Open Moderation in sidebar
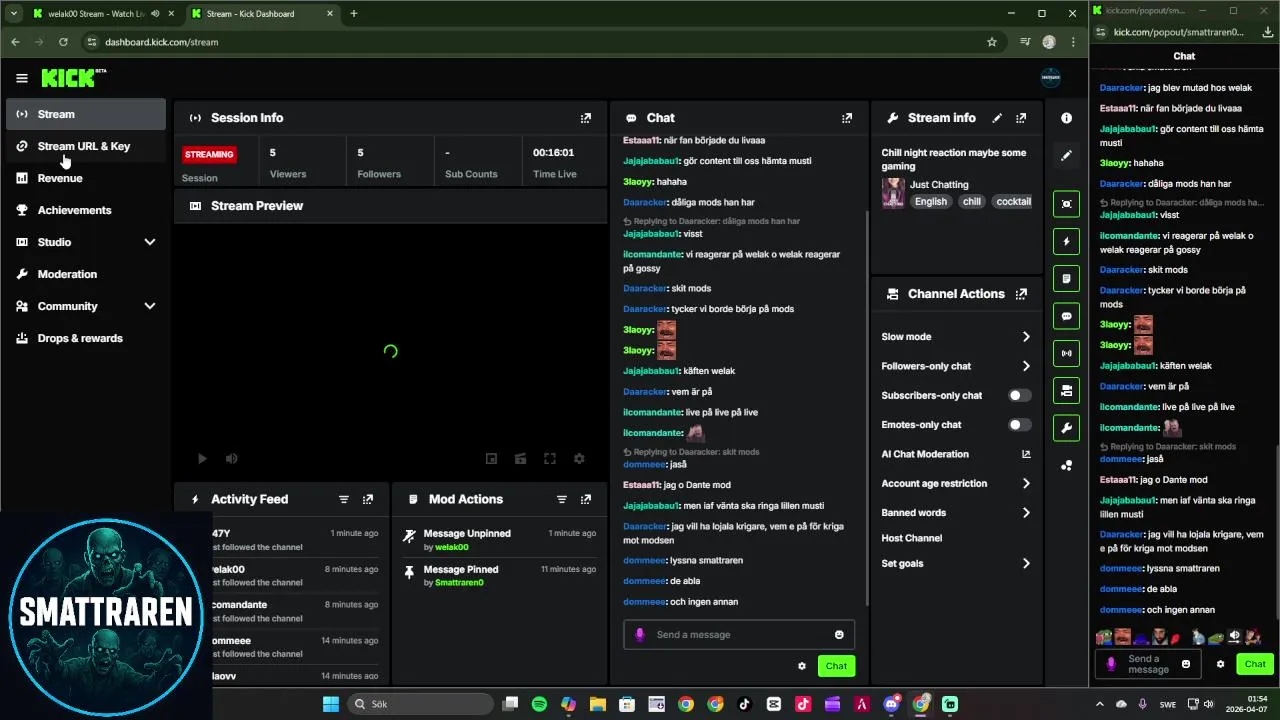Image resolution: width=1280 pixels, height=720 pixels. (86, 274)
